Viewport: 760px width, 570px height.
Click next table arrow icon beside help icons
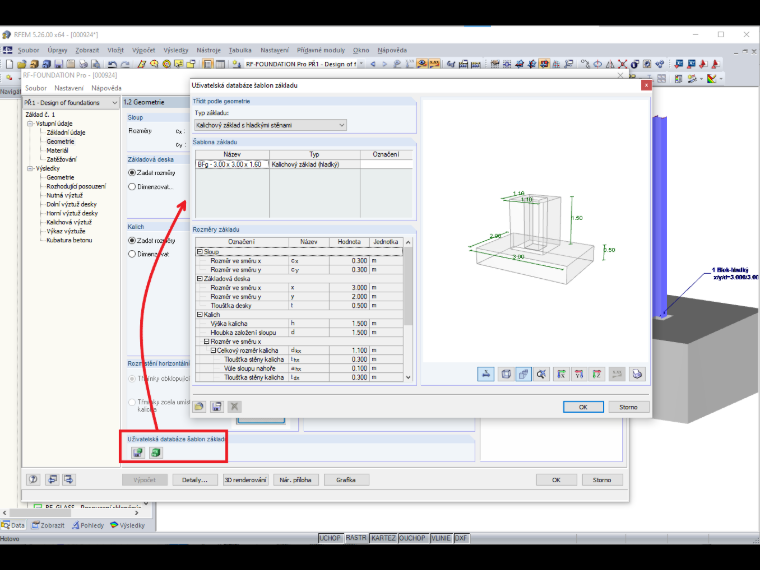(68, 479)
